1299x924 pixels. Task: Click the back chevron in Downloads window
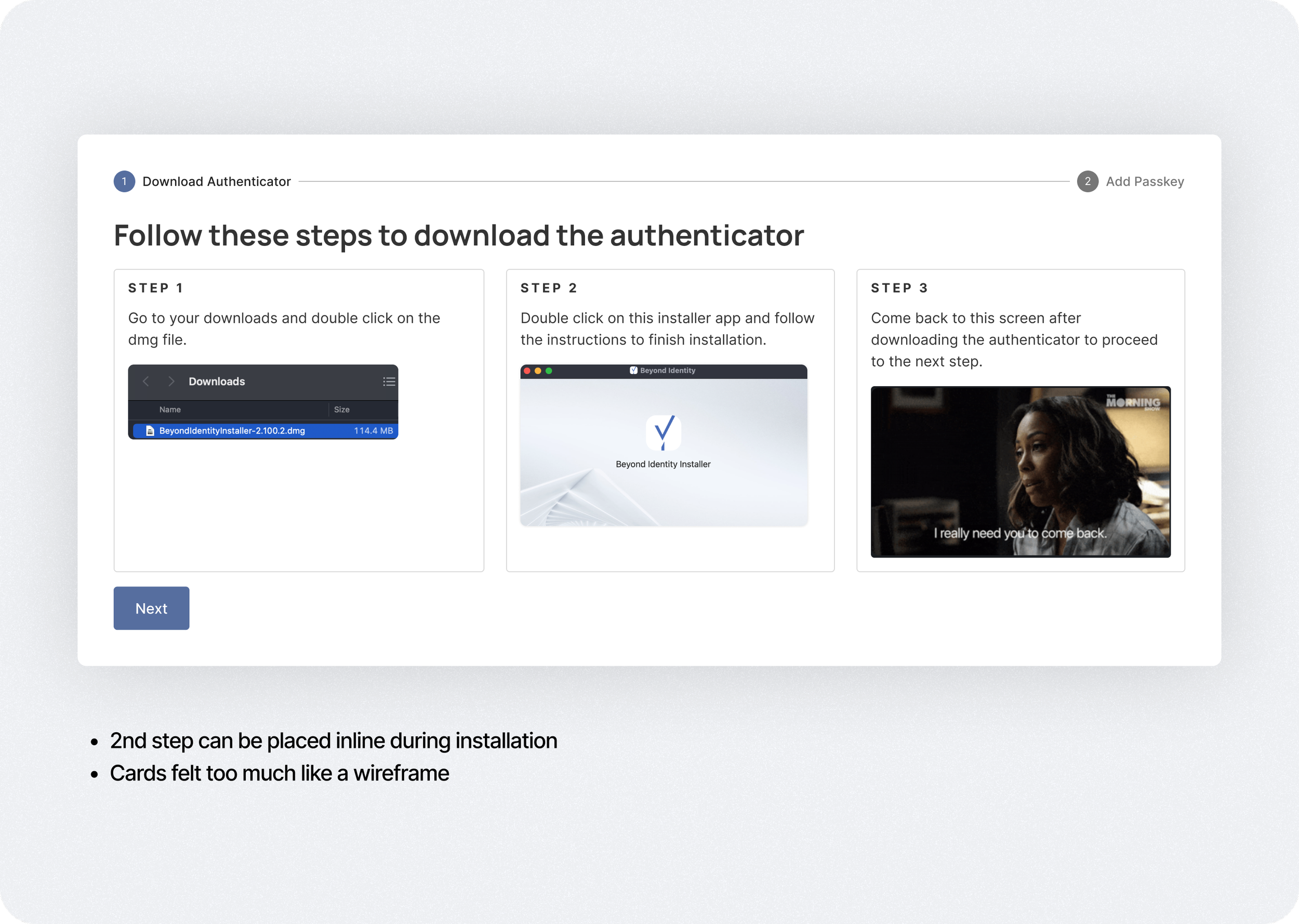[x=145, y=381]
